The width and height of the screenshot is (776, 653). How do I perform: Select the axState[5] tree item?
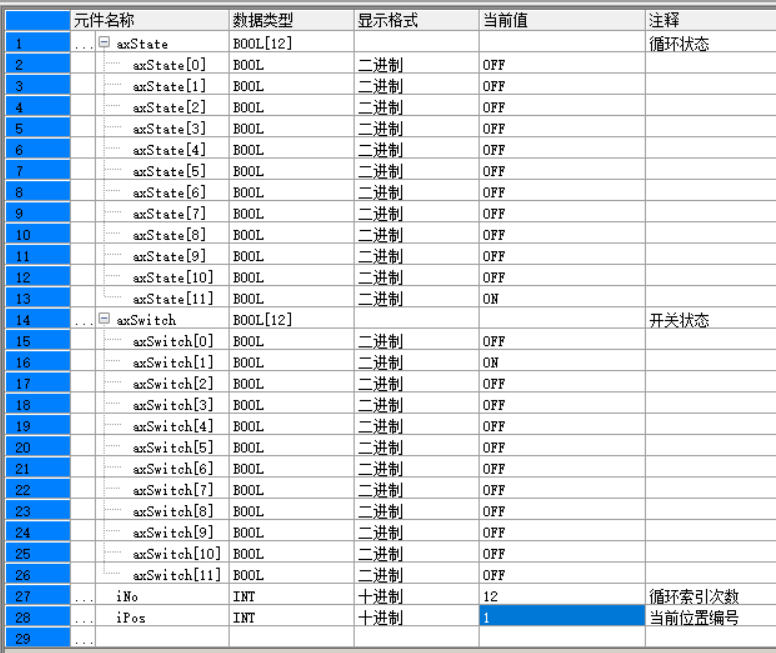(x=169, y=171)
